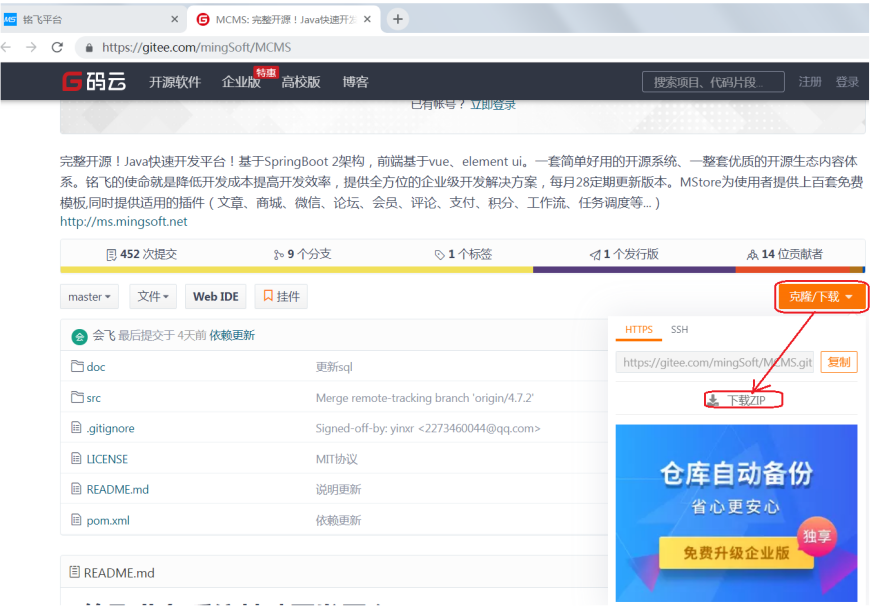Open the 文件 dropdown menu
Viewport: 872px width, 611px height.
coord(153,297)
